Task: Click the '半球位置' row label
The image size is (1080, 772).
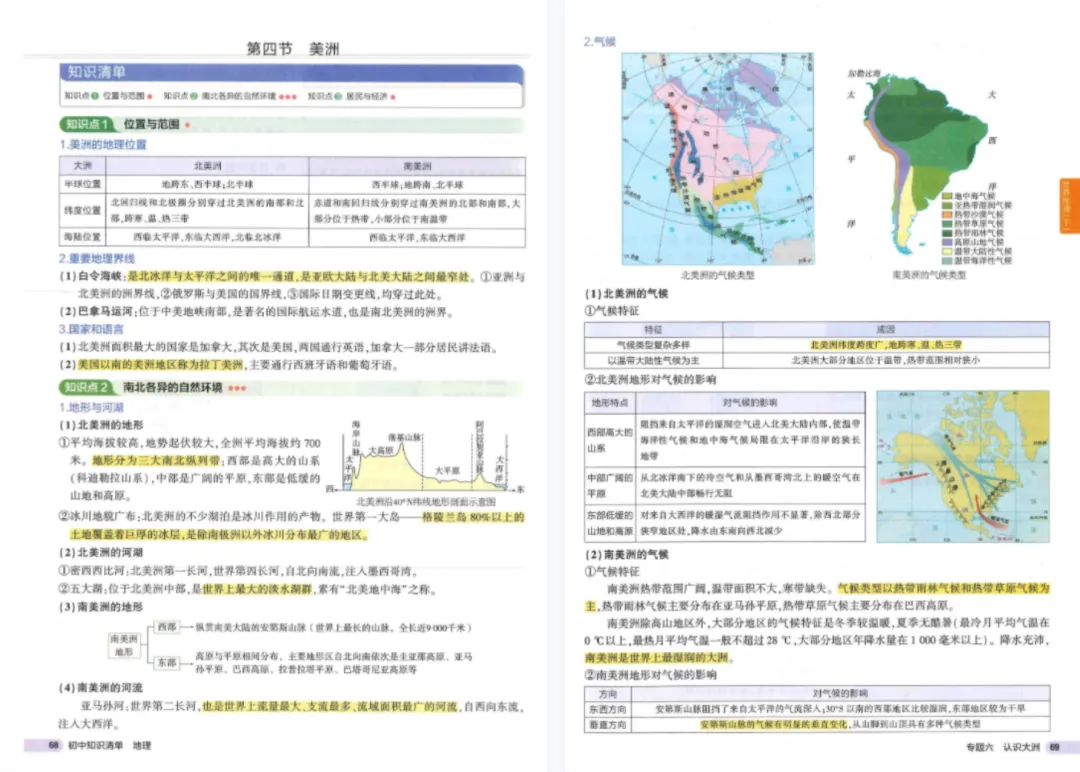Action: click(x=83, y=185)
